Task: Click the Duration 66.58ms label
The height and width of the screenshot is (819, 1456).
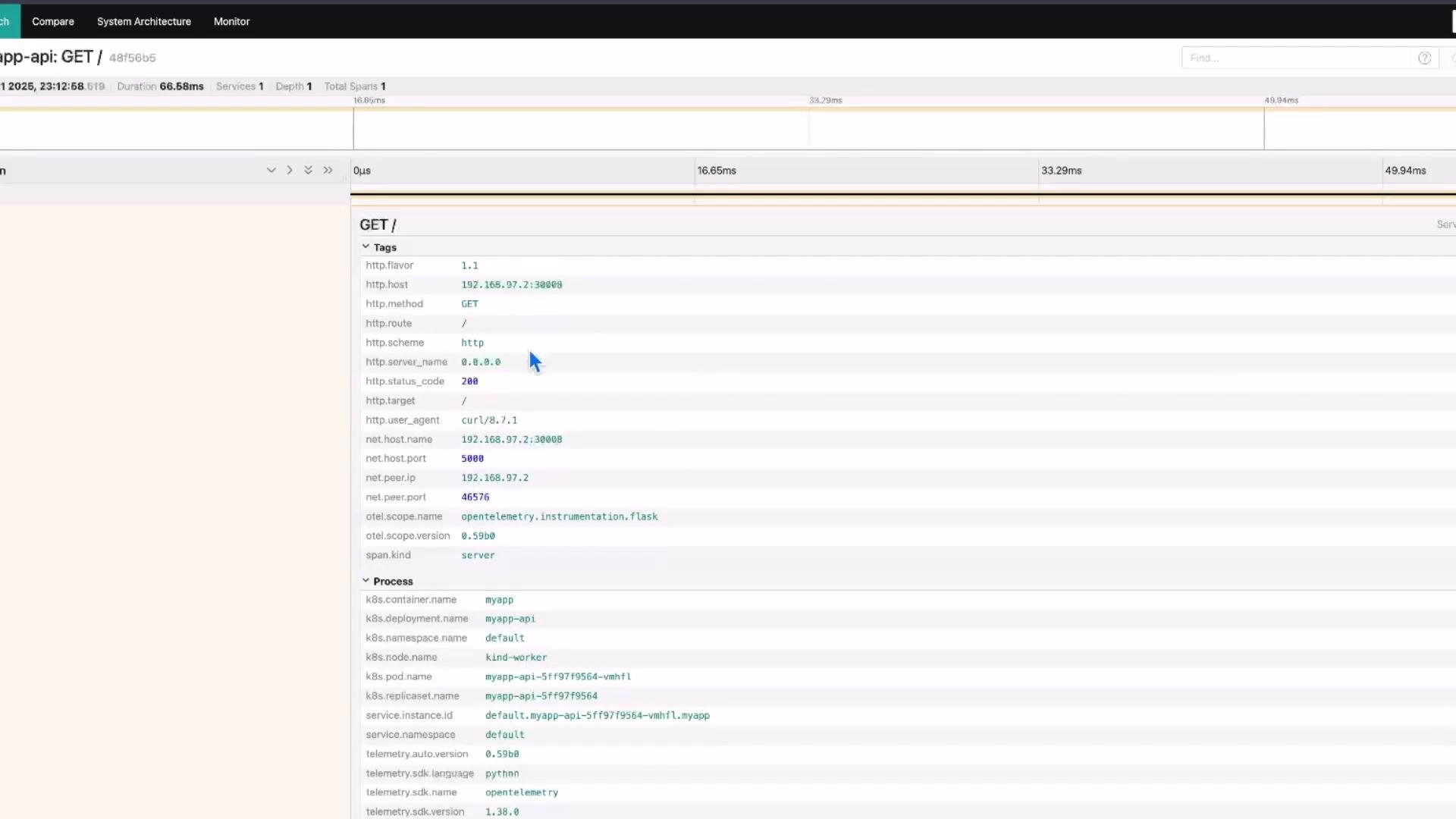Action: click(x=160, y=86)
